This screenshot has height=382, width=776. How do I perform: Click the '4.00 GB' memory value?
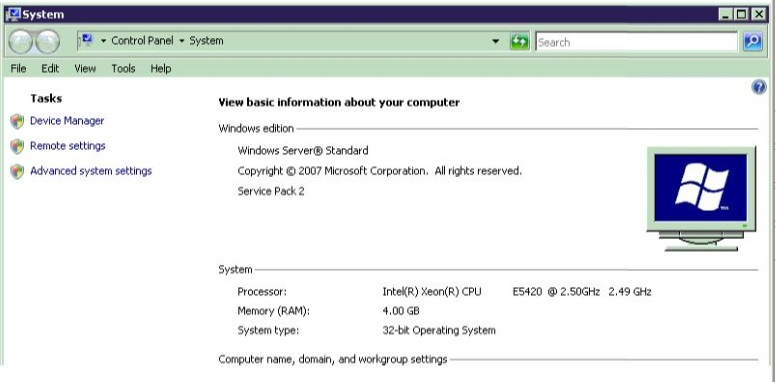[x=401, y=311]
